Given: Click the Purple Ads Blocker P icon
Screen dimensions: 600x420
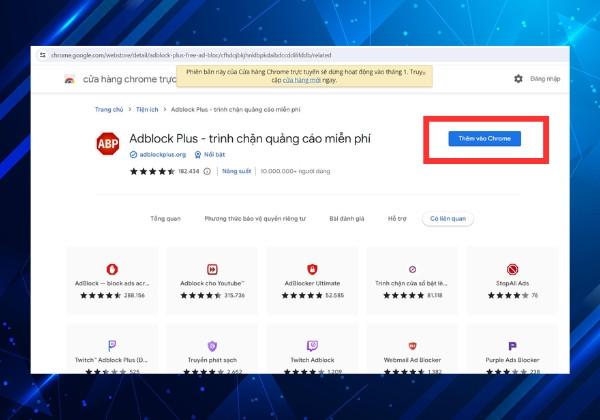Looking at the screenshot, I should [512, 346].
